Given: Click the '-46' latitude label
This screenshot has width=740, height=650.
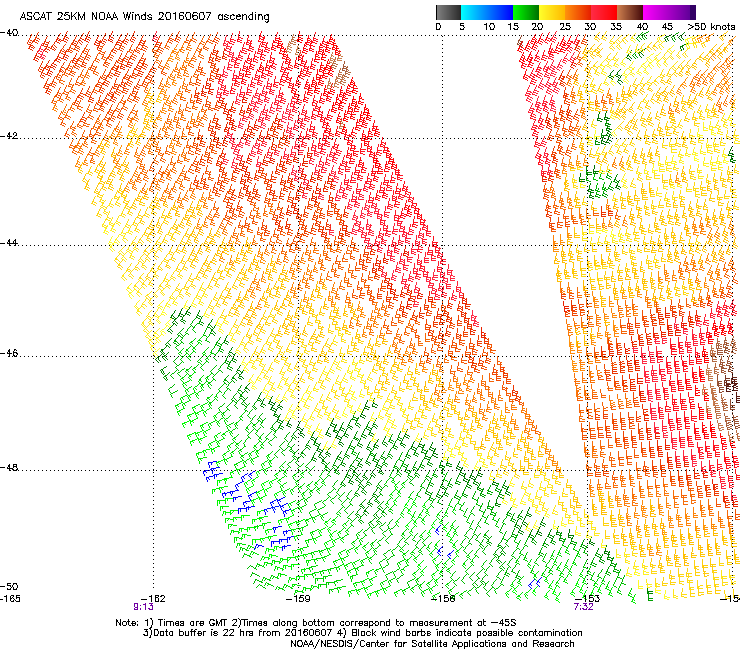Looking at the screenshot, I should pyautogui.click(x=9, y=353).
